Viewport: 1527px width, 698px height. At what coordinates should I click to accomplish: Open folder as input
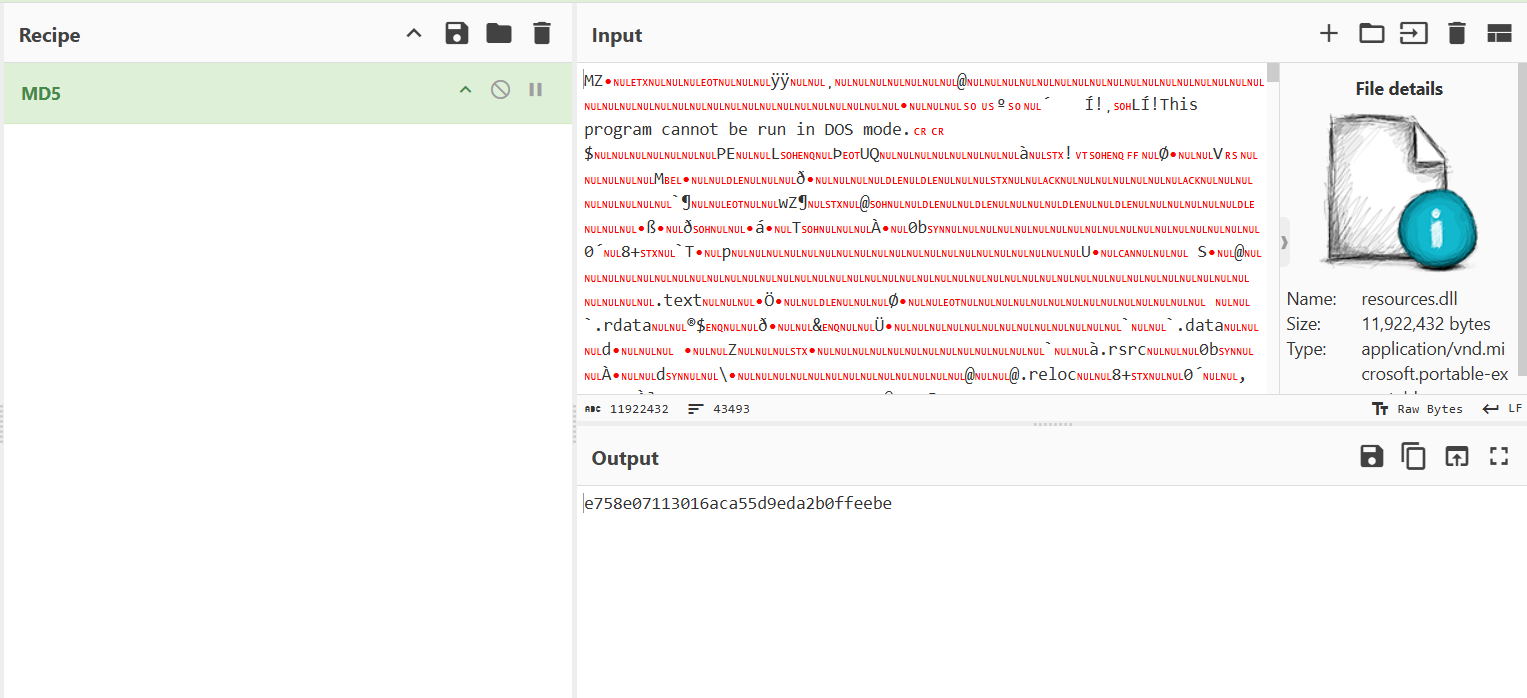pos(1371,34)
